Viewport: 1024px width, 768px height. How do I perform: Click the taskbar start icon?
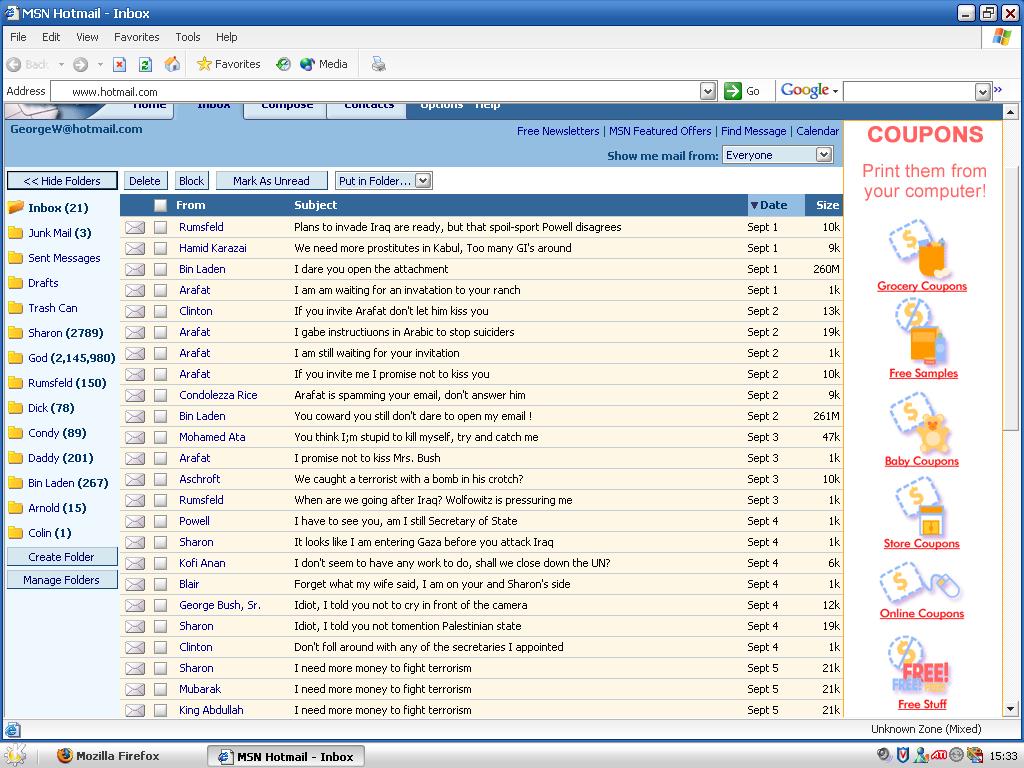[16, 755]
